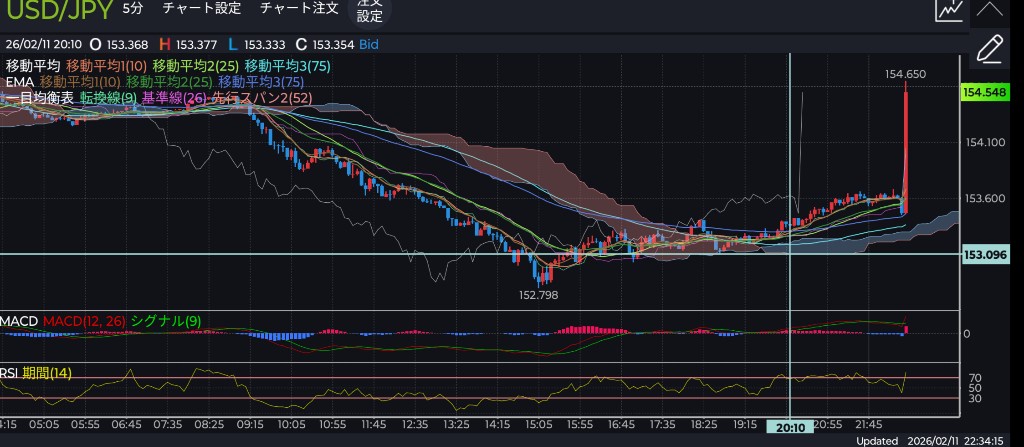Open the chart indicator icon at top right
Viewport: 1024px width, 447px height.
click(949, 11)
